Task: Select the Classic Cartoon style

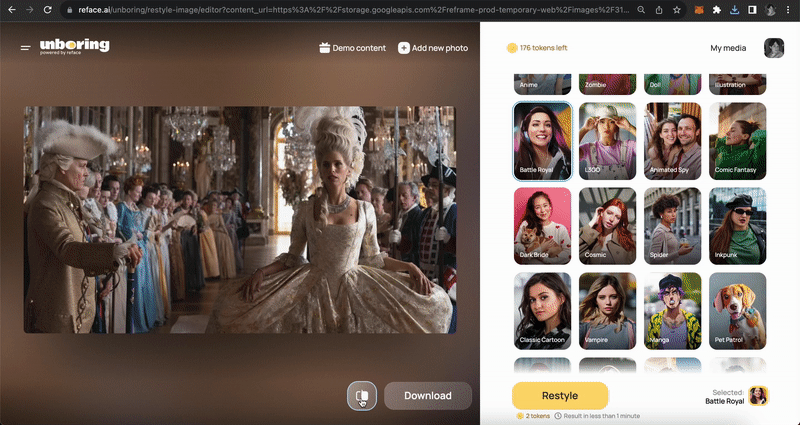Action: [x=542, y=311]
